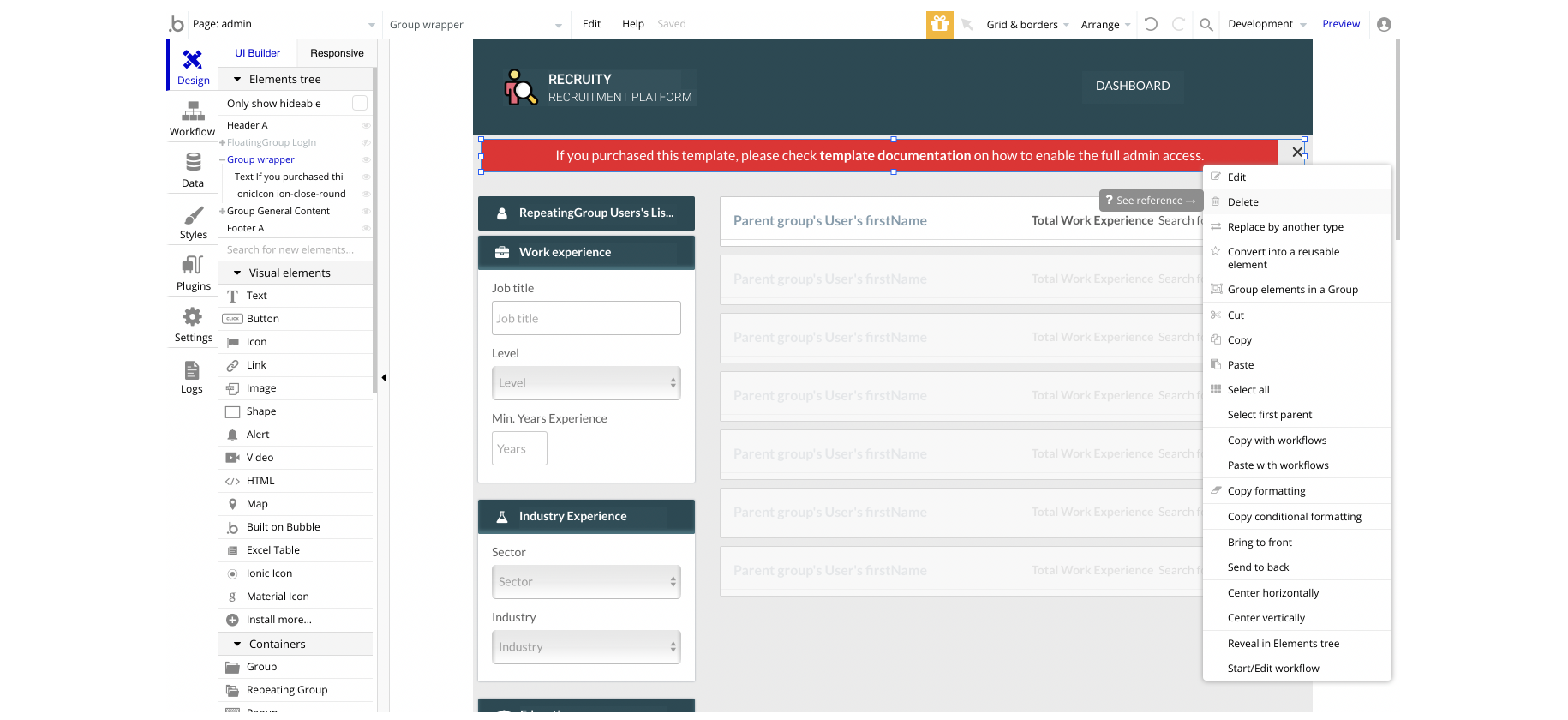Viewport: 1568px width, 720px height.
Task: Tick the Only show hideable checkbox
Action: [360, 103]
